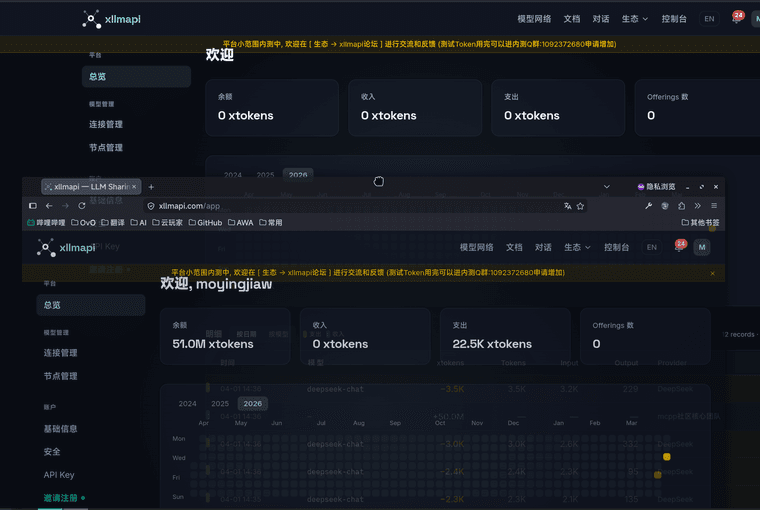Open 邀请注册 in the front browser sidebar
This screenshot has width=760, height=510.
click(x=61, y=498)
